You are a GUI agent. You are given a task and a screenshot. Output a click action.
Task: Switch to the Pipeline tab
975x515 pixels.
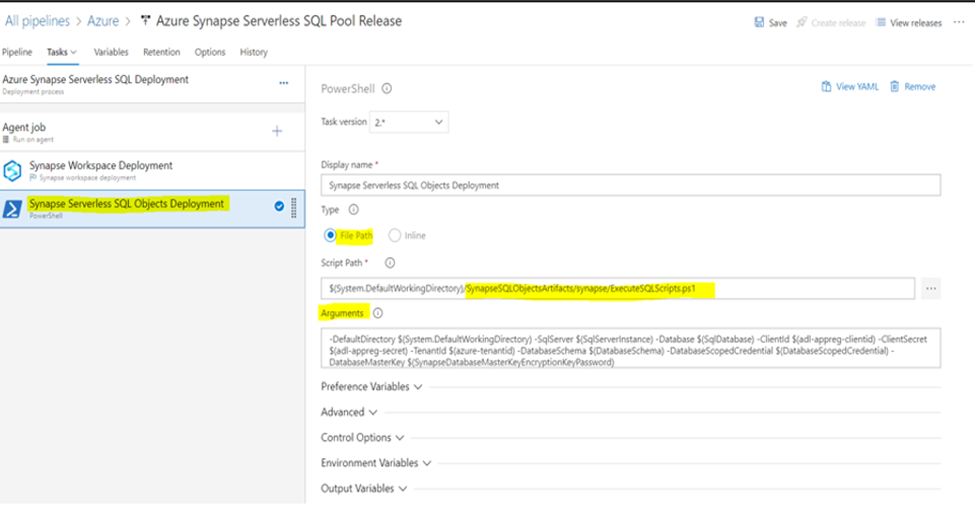17,52
